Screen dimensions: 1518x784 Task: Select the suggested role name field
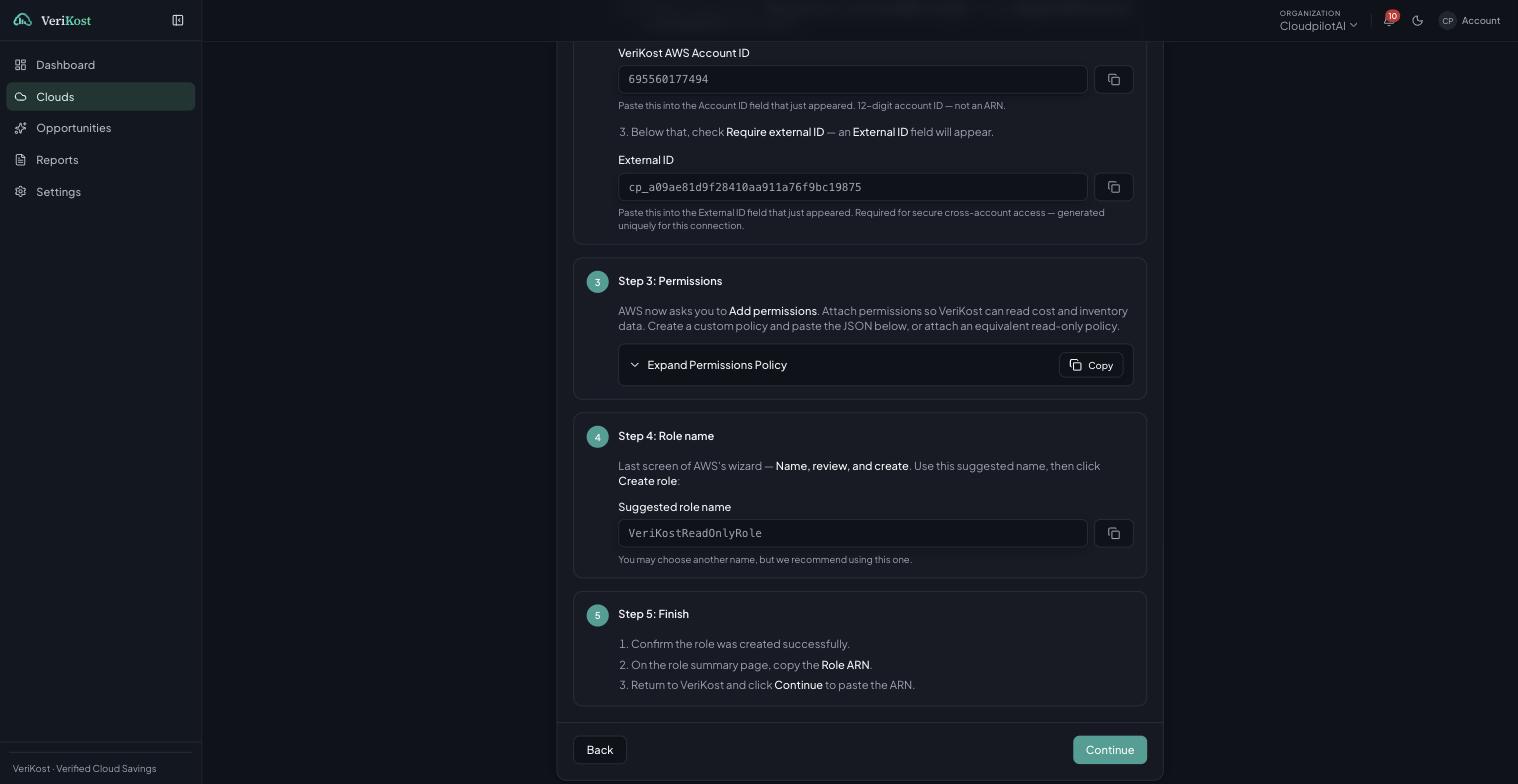tap(852, 533)
